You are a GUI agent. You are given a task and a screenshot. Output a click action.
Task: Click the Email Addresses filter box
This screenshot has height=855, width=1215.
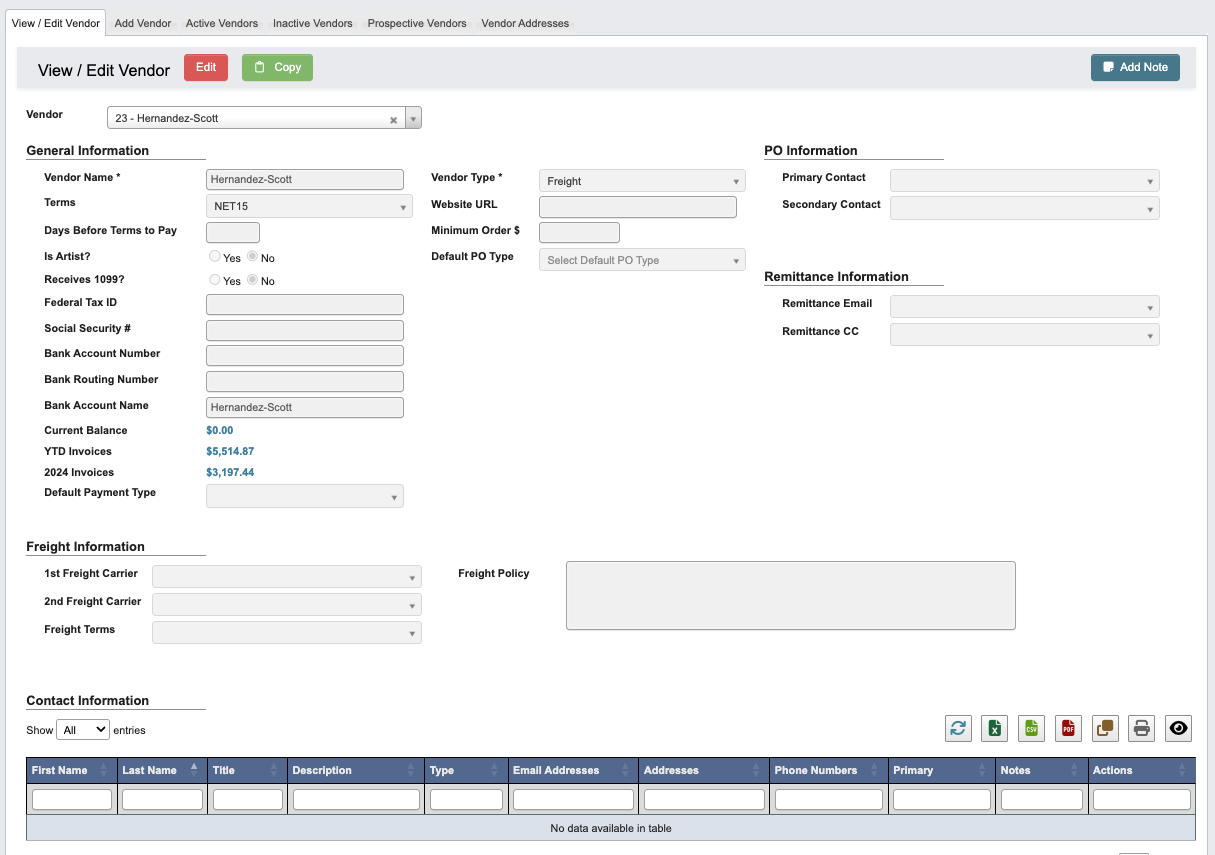click(573, 800)
